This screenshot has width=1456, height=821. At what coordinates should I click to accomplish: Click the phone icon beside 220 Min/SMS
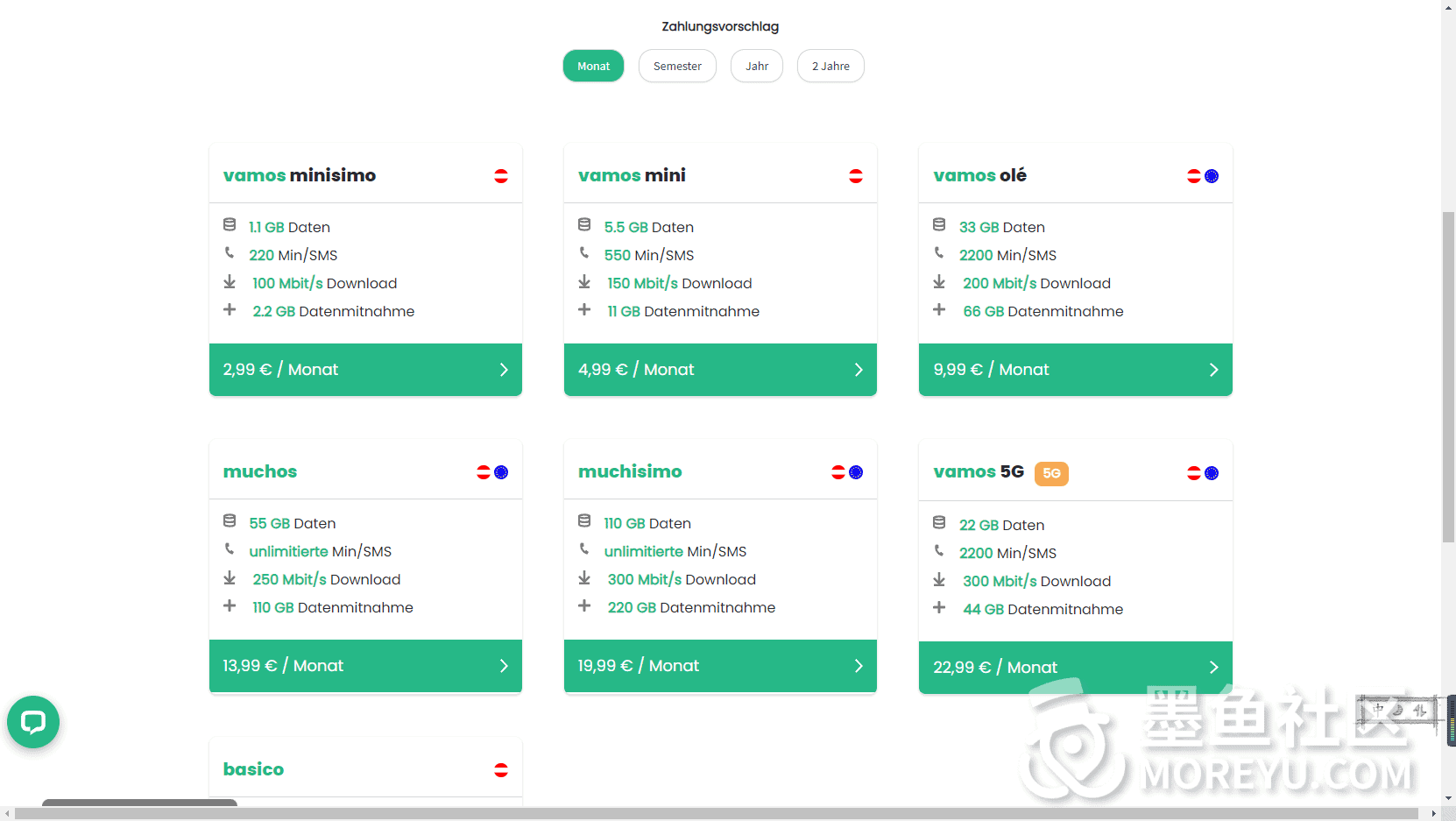click(x=230, y=252)
